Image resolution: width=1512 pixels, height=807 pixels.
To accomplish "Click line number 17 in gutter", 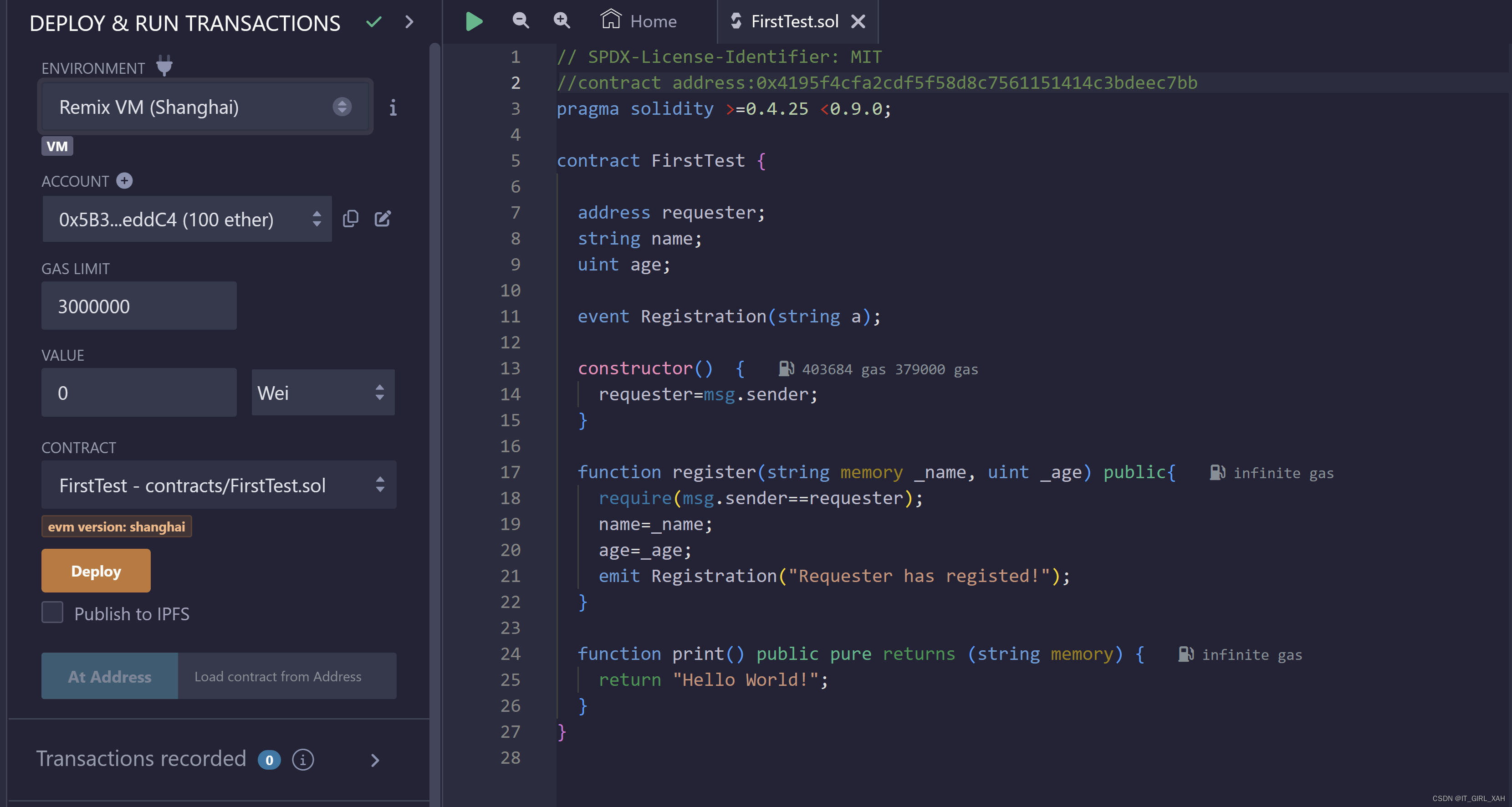I will click(x=510, y=472).
